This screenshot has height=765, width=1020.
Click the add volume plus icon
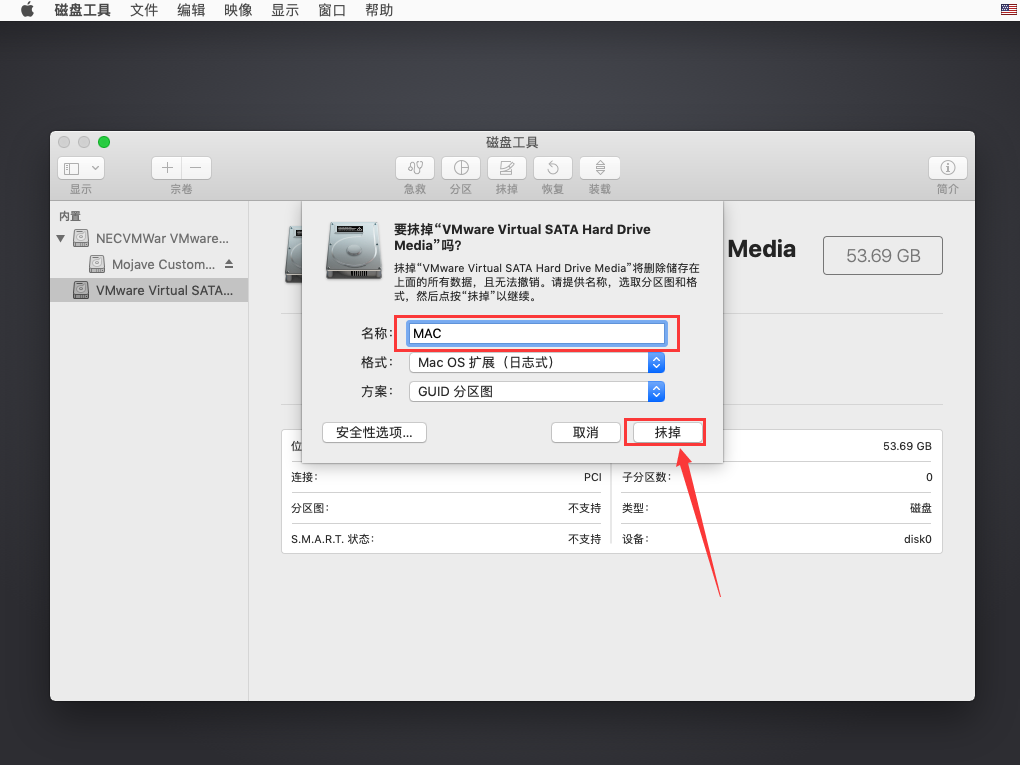[167, 168]
